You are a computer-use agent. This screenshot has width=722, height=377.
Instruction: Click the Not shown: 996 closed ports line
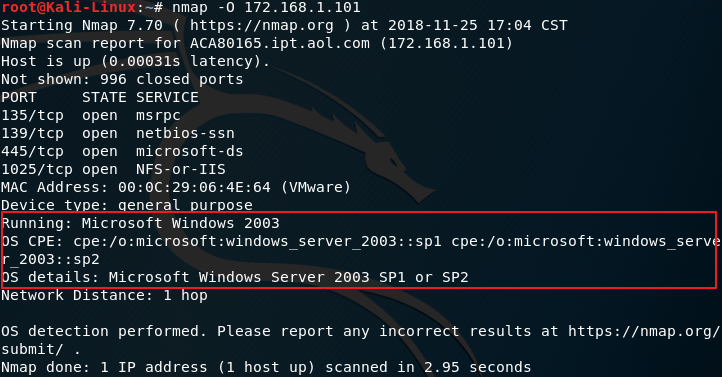pyautogui.click(x=122, y=79)
